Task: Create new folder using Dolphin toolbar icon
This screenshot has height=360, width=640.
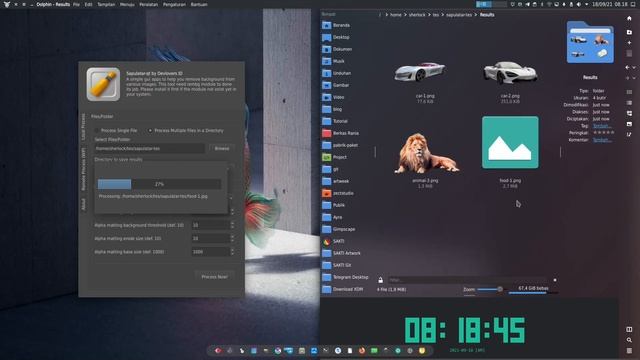Action: (x=629, y=32)
